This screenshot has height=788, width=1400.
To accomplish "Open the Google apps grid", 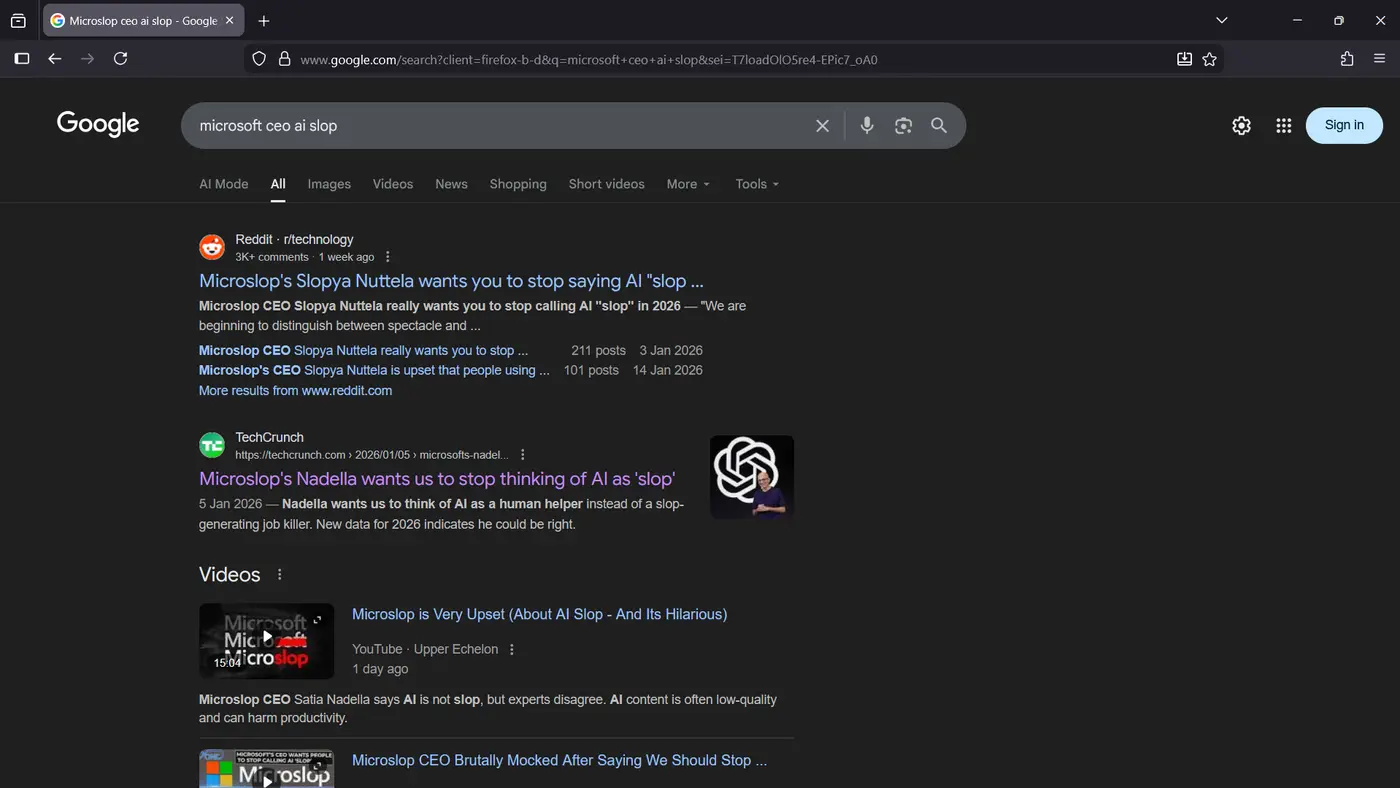I will [1283, 125].
